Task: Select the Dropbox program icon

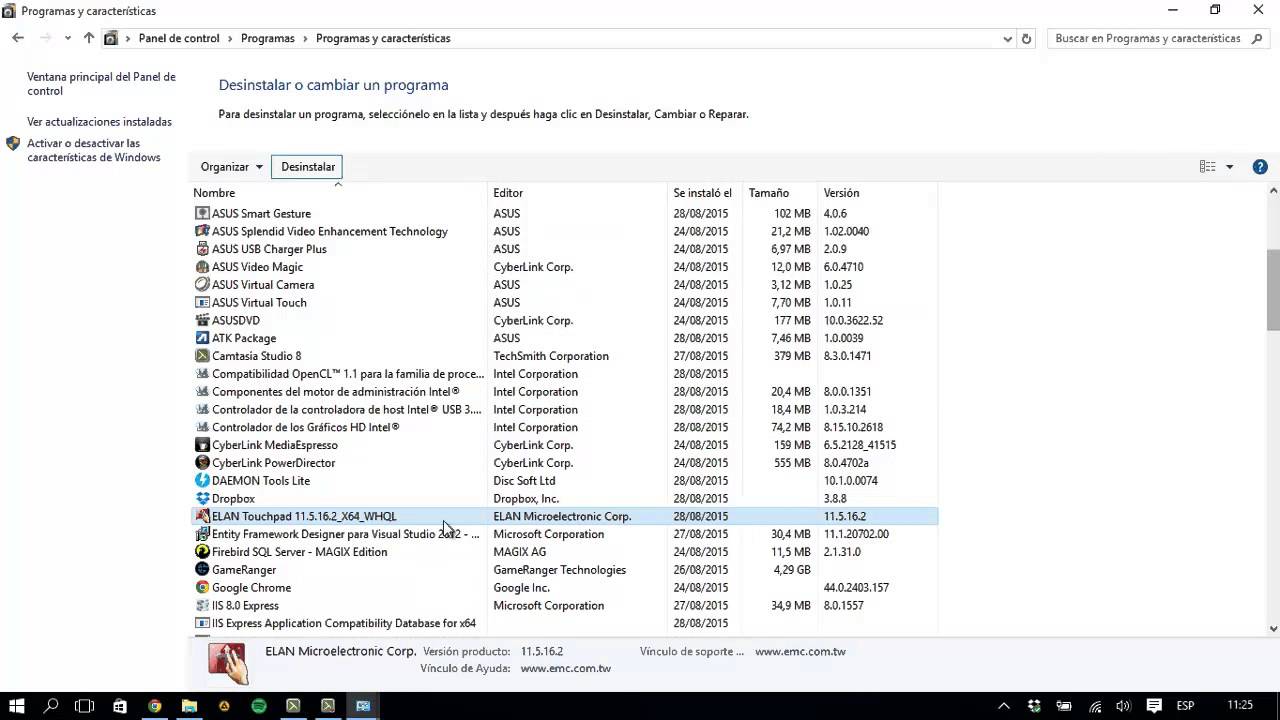Action: [x=202, y=499]
